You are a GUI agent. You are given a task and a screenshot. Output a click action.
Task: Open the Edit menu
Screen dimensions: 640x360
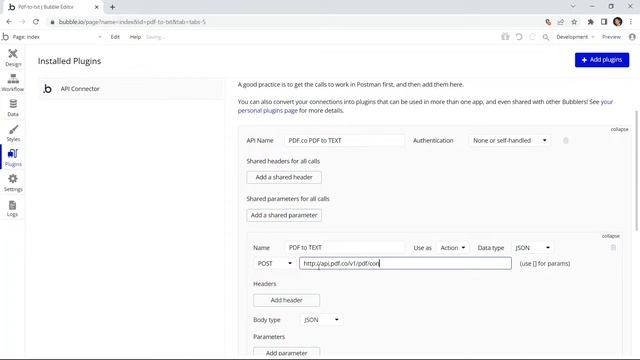pyautogui.click(x=115, y=37)
